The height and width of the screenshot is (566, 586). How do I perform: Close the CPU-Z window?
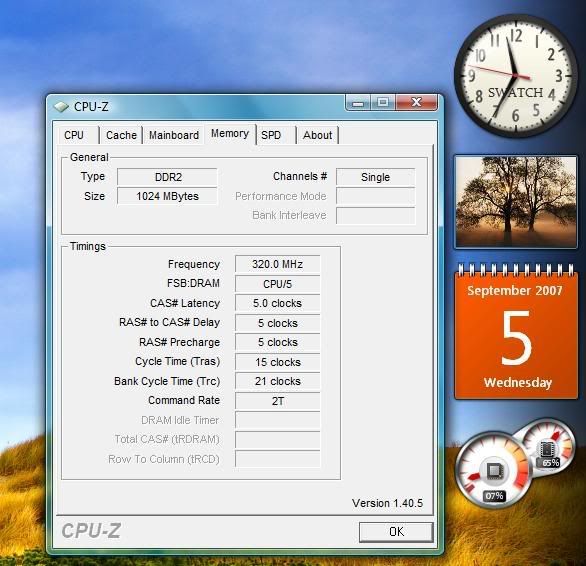tap(416, 102)
